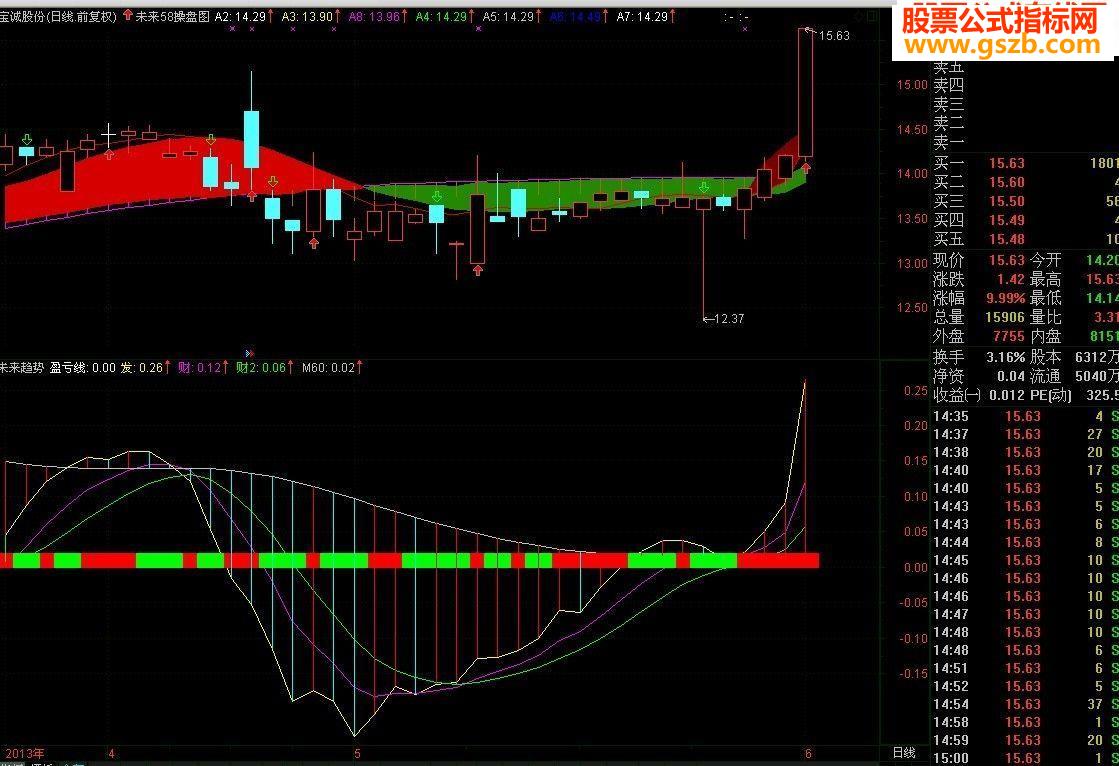Click the green 财2: 0.06 value
Image resolution: width=1119 pixels, height=766 pixels.
point(260,368)
